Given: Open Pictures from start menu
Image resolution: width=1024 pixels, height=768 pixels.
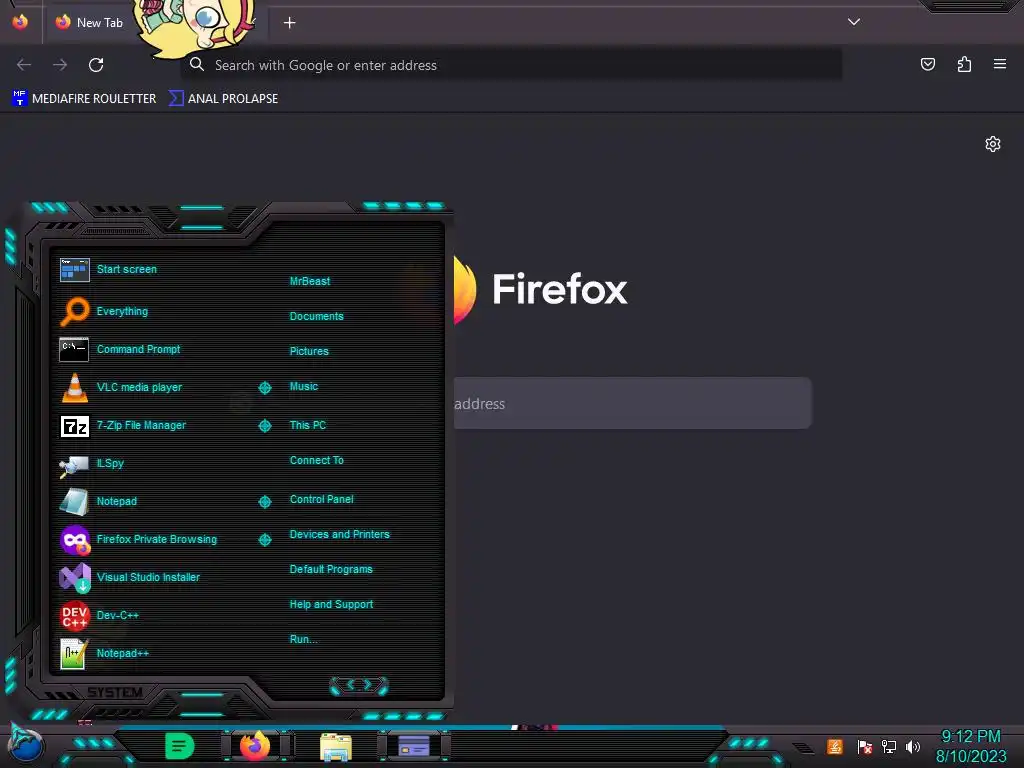Looking at the screenshot, I should point(309,351).
